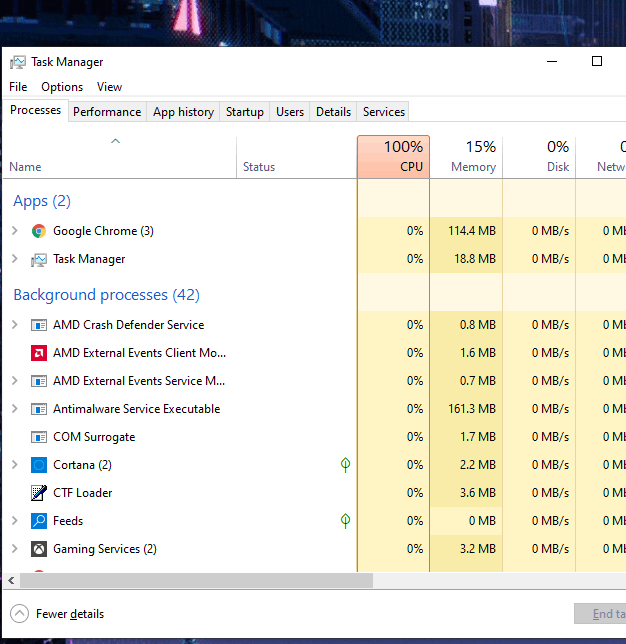The image size is (626, 644).
Task: Click the COM Surrogate icon
Action: click(x=39, y=437)
